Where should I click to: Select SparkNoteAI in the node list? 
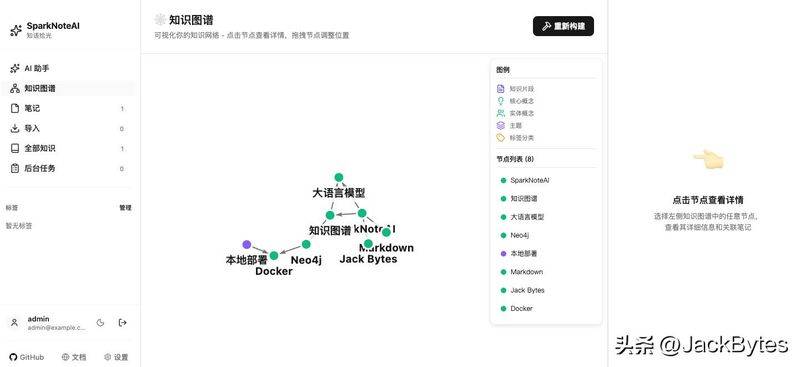(546, 180)
